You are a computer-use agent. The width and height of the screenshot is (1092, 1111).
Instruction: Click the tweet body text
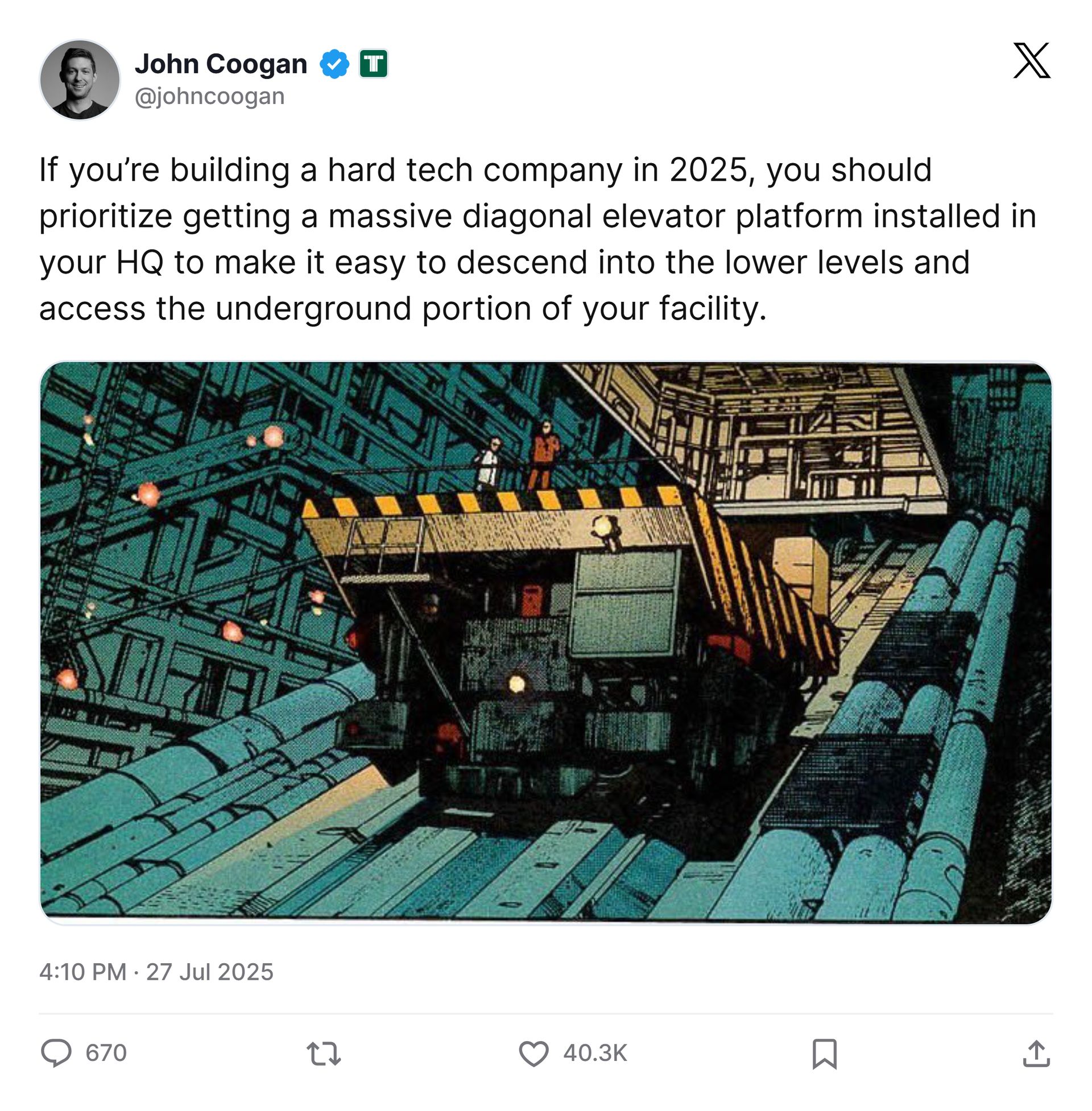[537, 239]
